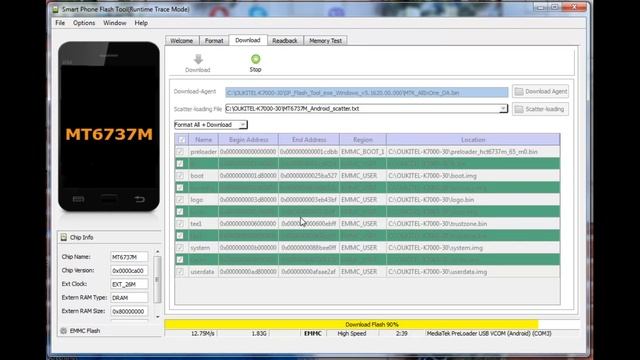Toggle checkbox in green row between preloader and boot
This screenshot has width=640, height=360.
pos(180,164)
